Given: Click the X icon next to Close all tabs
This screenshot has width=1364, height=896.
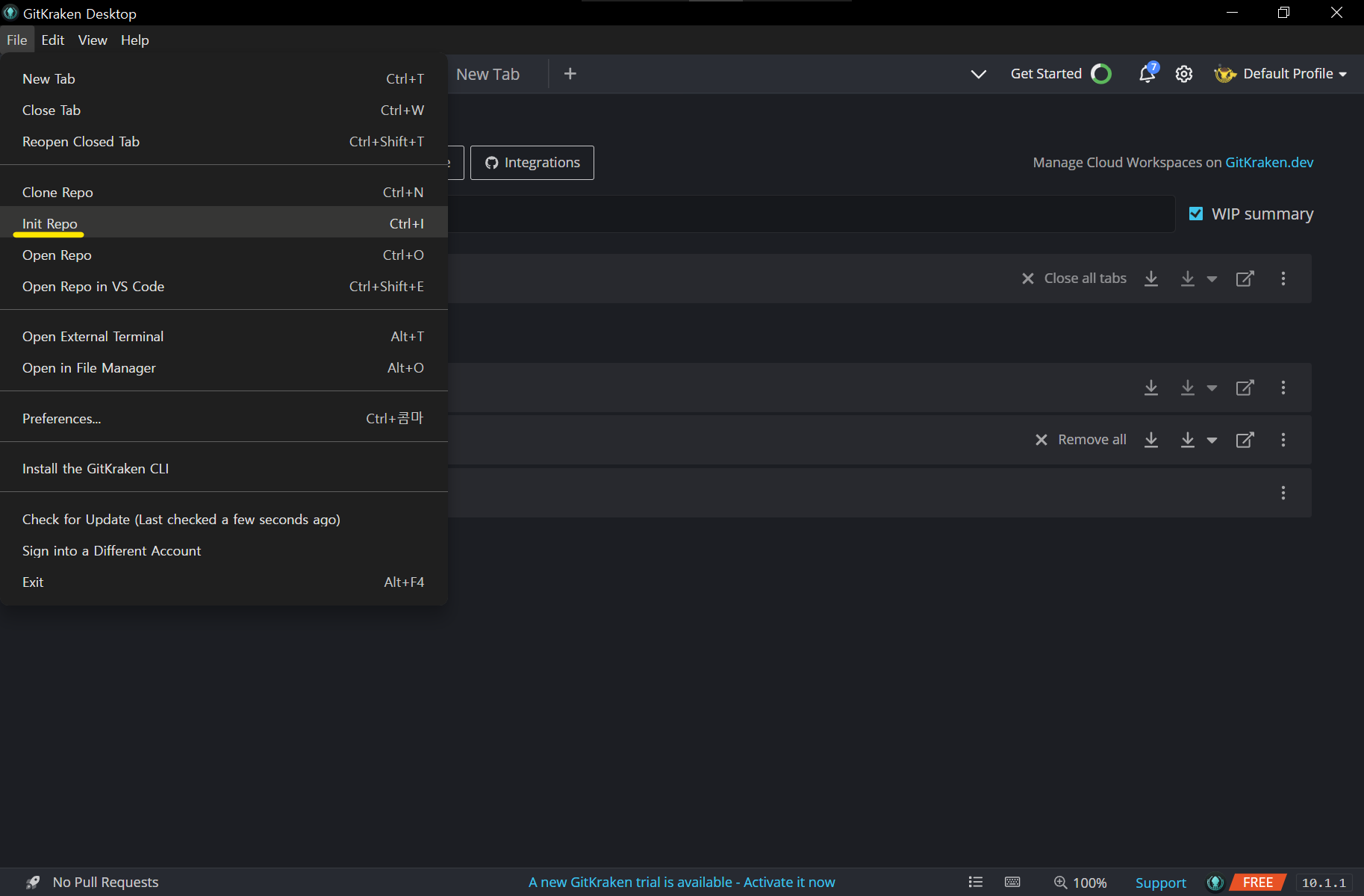Looking at the screenshot, I should pos(1028,279).
